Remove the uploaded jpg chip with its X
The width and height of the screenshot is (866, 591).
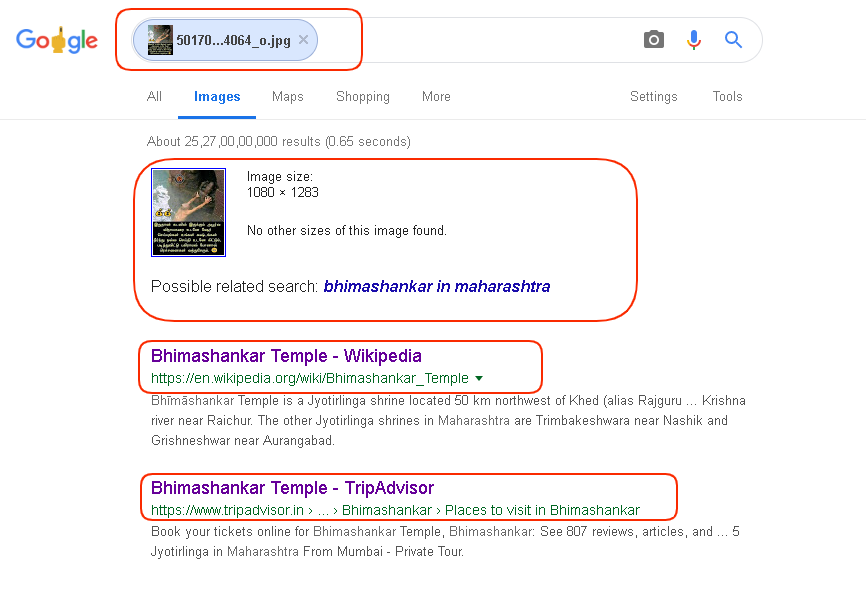pyautogui.click(x=303, y=40)
